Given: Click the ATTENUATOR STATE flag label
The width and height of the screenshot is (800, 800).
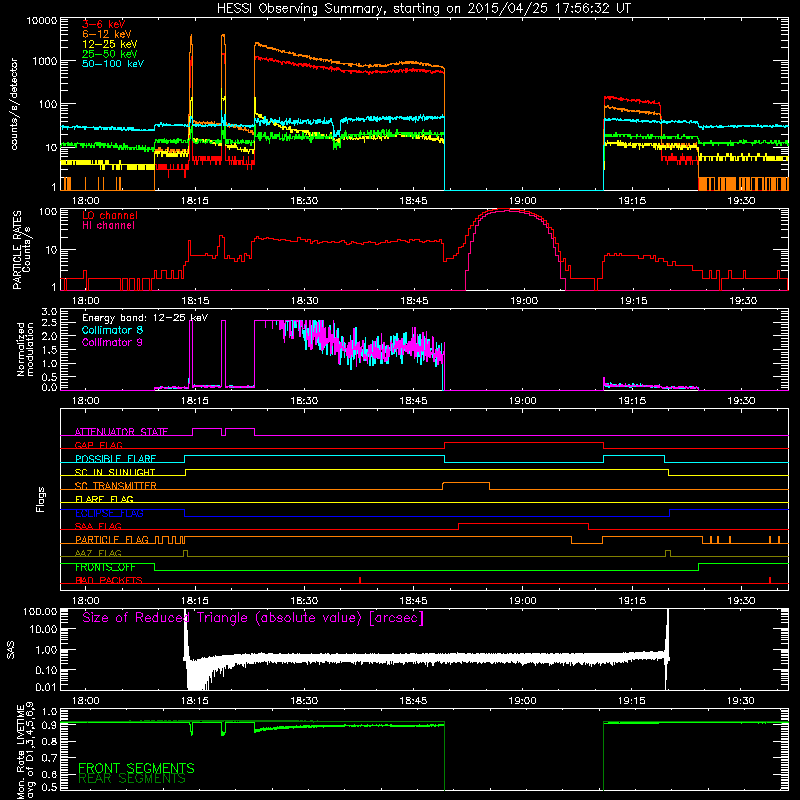Looking at the screenshot, I should point(121,432).
